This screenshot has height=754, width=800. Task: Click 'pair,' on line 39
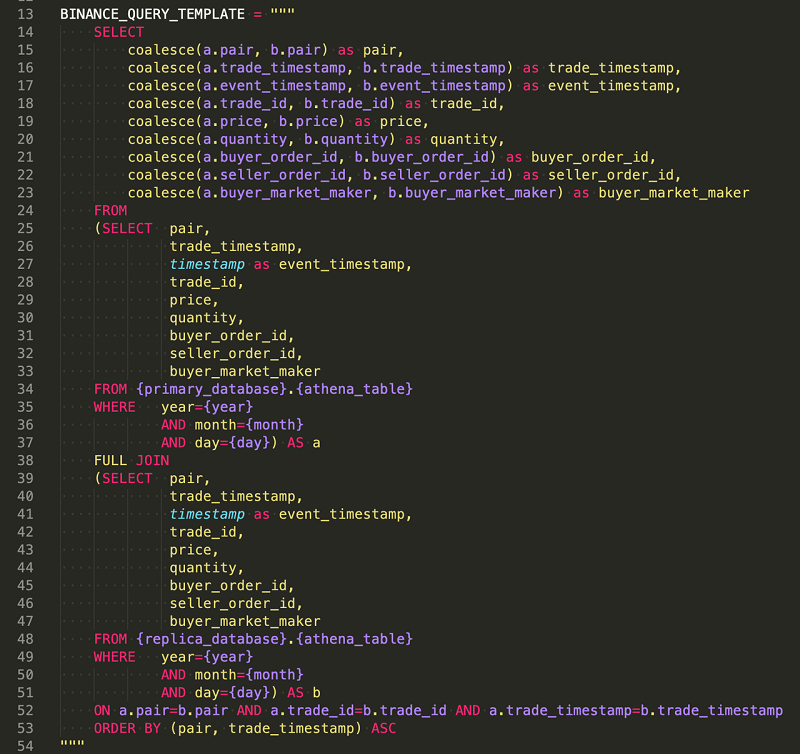point(190,479)
